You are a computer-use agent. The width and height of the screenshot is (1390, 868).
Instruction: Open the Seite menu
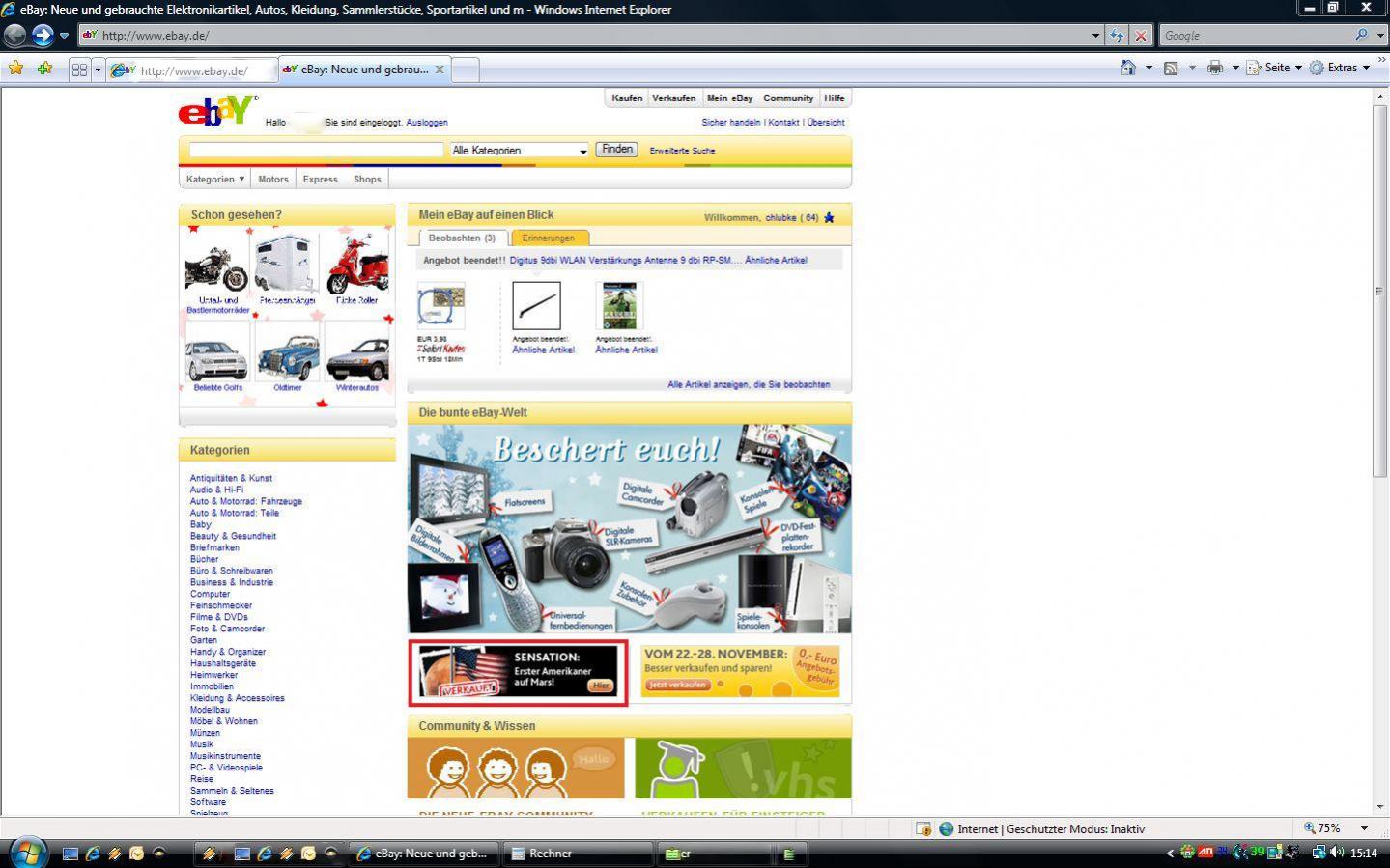(1274, 68)
